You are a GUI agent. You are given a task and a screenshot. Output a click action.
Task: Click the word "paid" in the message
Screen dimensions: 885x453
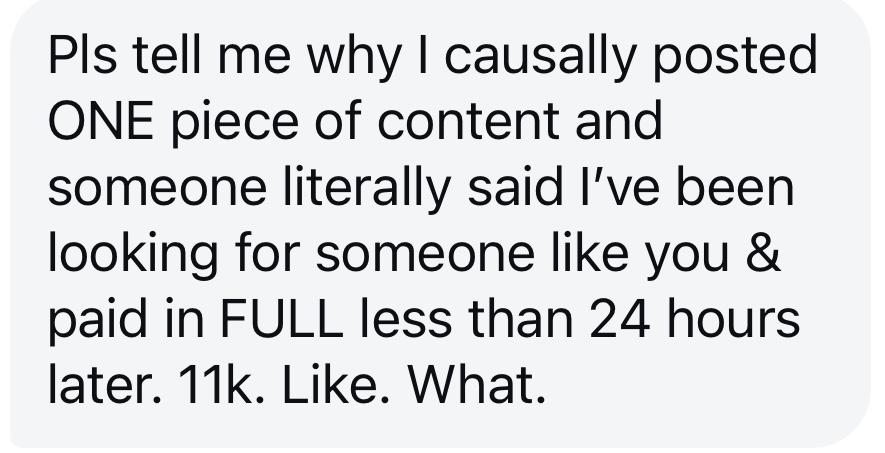tap(98, 321)
